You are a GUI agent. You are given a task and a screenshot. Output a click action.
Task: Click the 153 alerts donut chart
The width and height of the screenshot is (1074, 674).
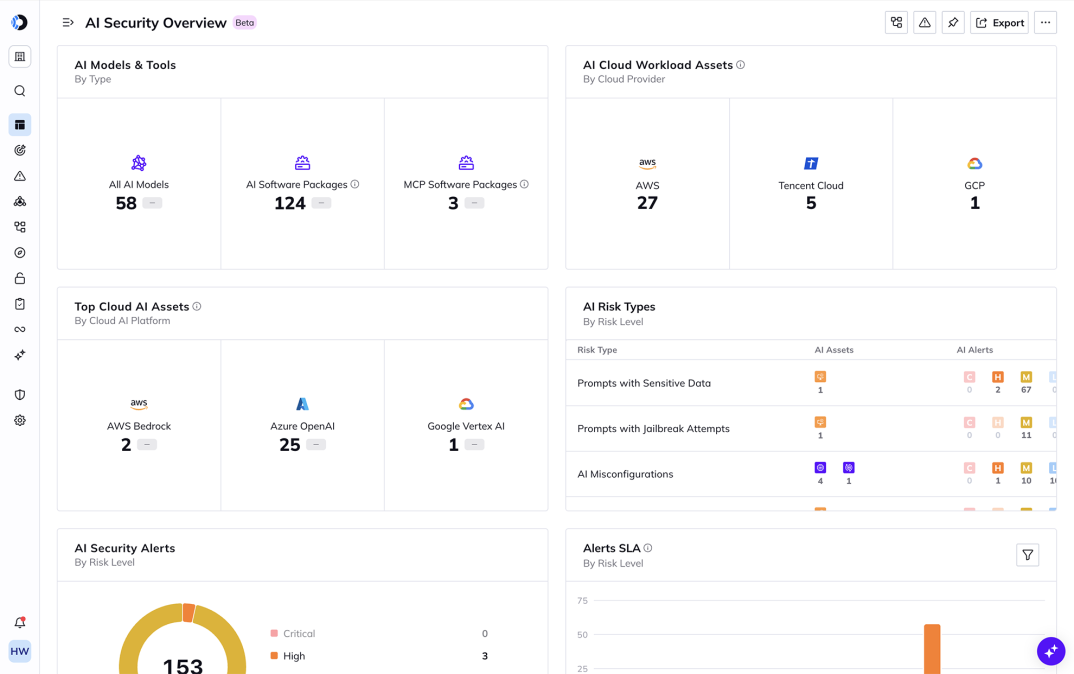(x=182, y=638)
